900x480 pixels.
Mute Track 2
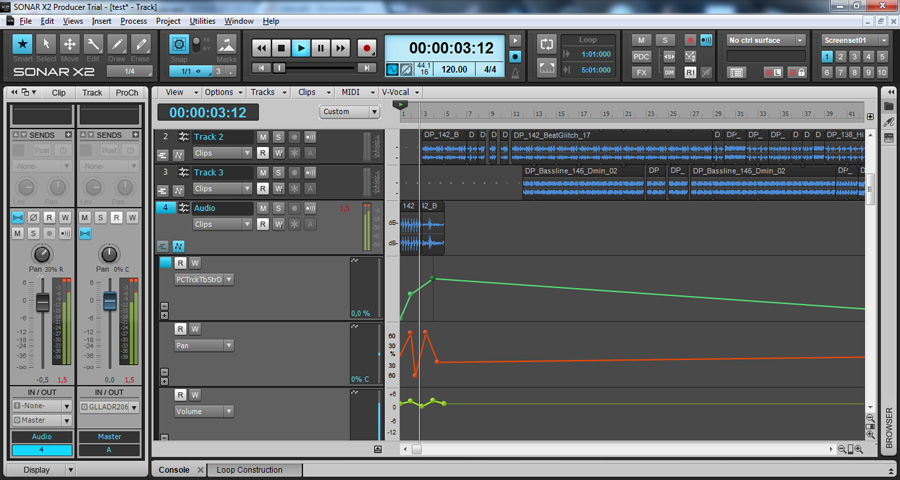(x=263, y=137)
